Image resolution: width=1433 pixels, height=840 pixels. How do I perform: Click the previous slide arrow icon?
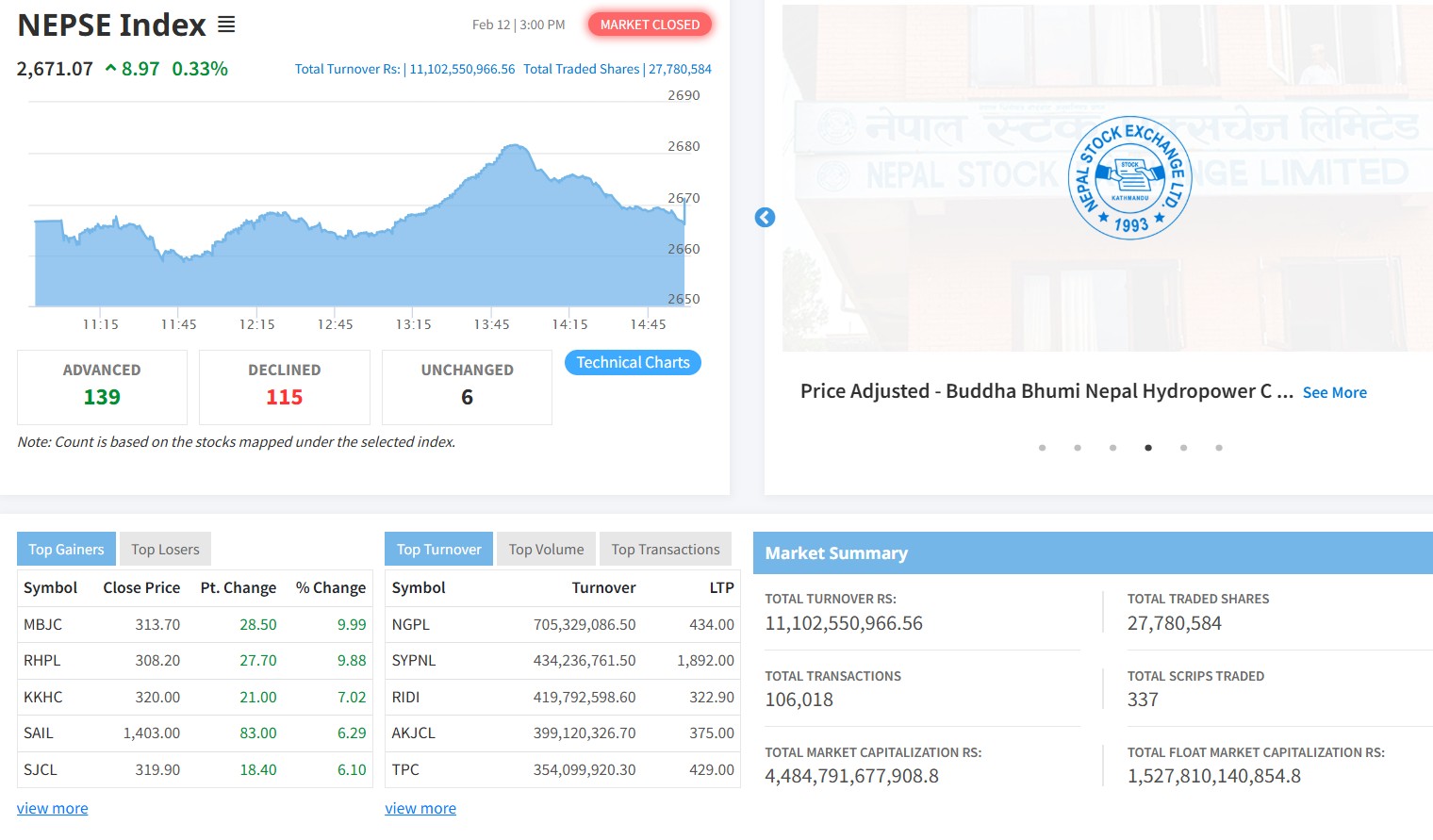[x=765, y=218]
